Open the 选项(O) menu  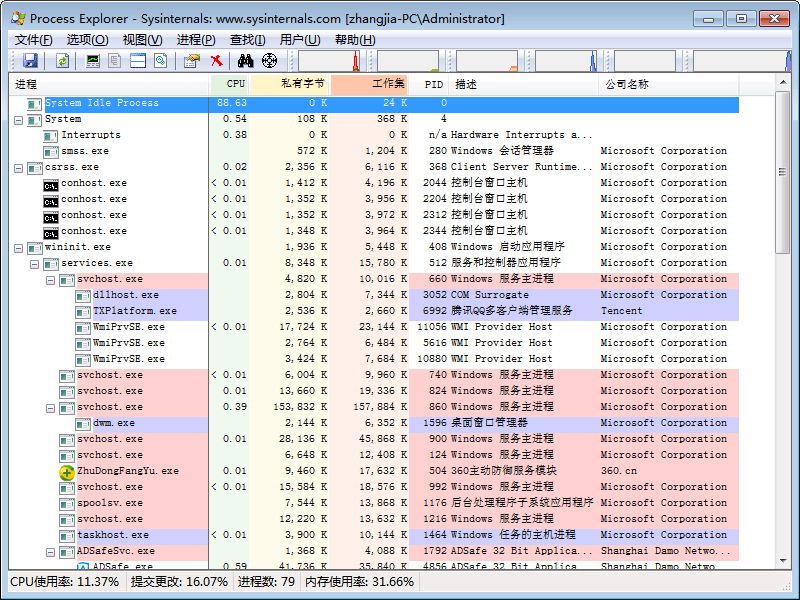click(x=87, y=40)
